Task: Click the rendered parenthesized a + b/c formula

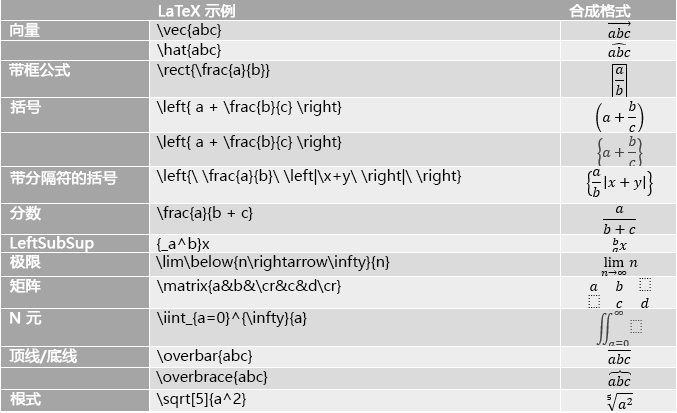Action: pyautogui.click(x=619, y=115)
